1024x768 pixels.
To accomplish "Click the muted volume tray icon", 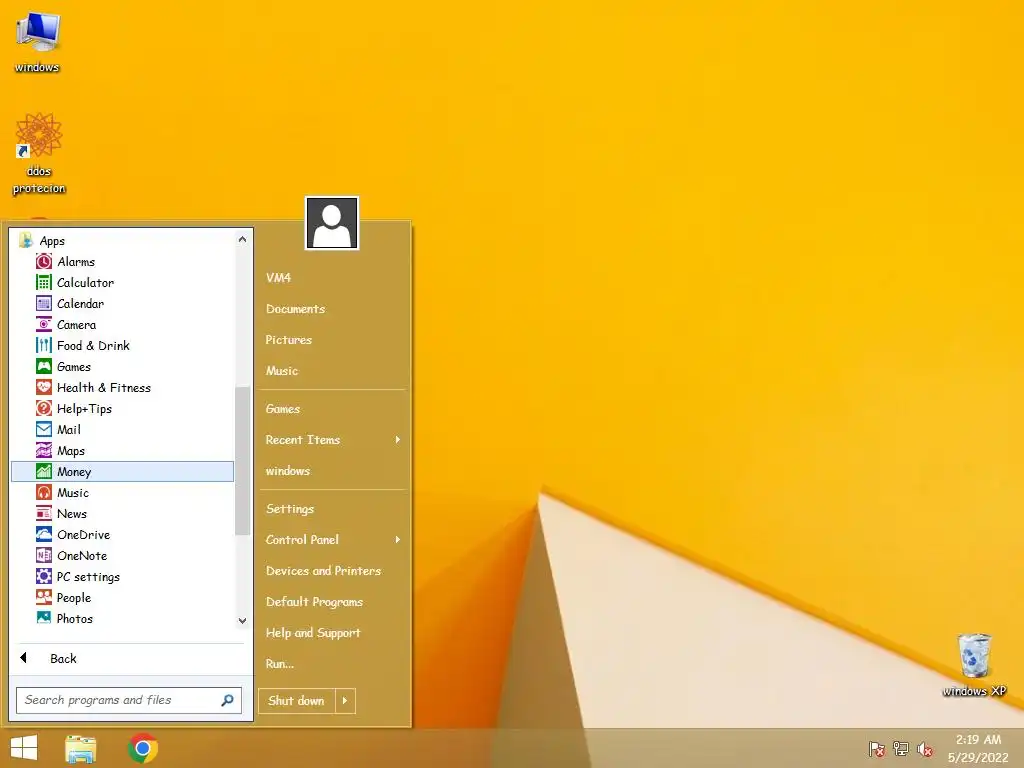I will point(924,749).
